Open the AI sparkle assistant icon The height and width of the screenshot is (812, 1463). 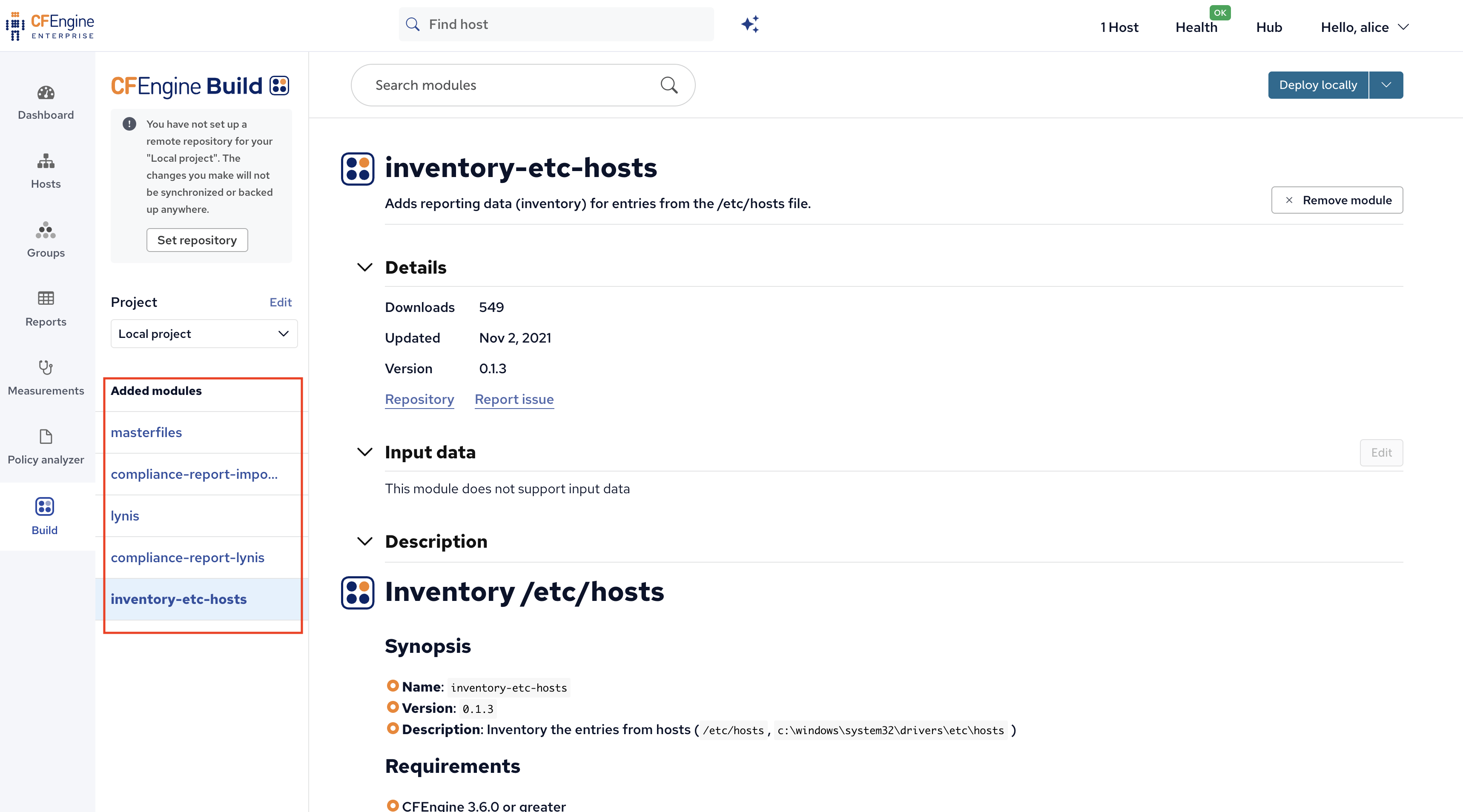(x=750, y=24)
